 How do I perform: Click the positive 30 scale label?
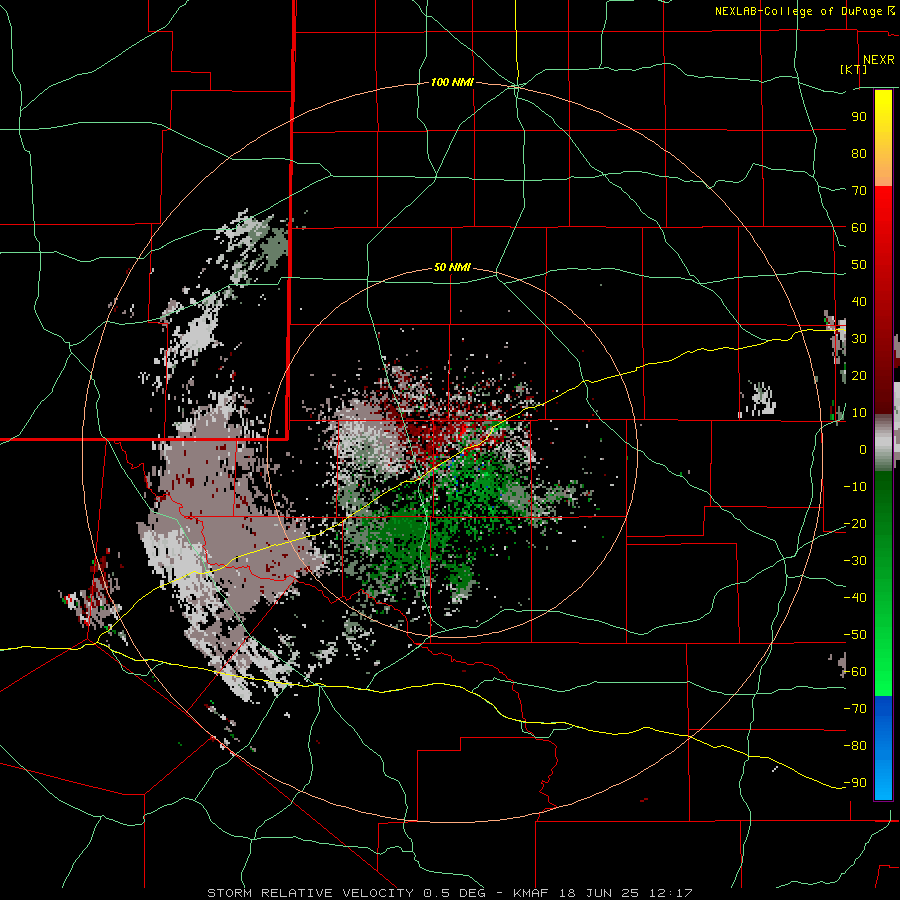(x=859, y=339)
